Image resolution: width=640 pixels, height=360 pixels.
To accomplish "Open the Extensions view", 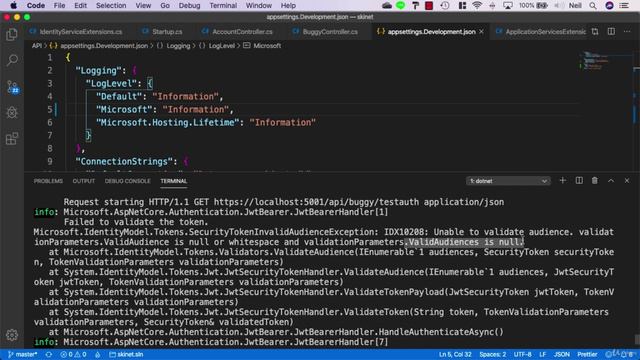I will pyautogui.click(x=12, y=139).
